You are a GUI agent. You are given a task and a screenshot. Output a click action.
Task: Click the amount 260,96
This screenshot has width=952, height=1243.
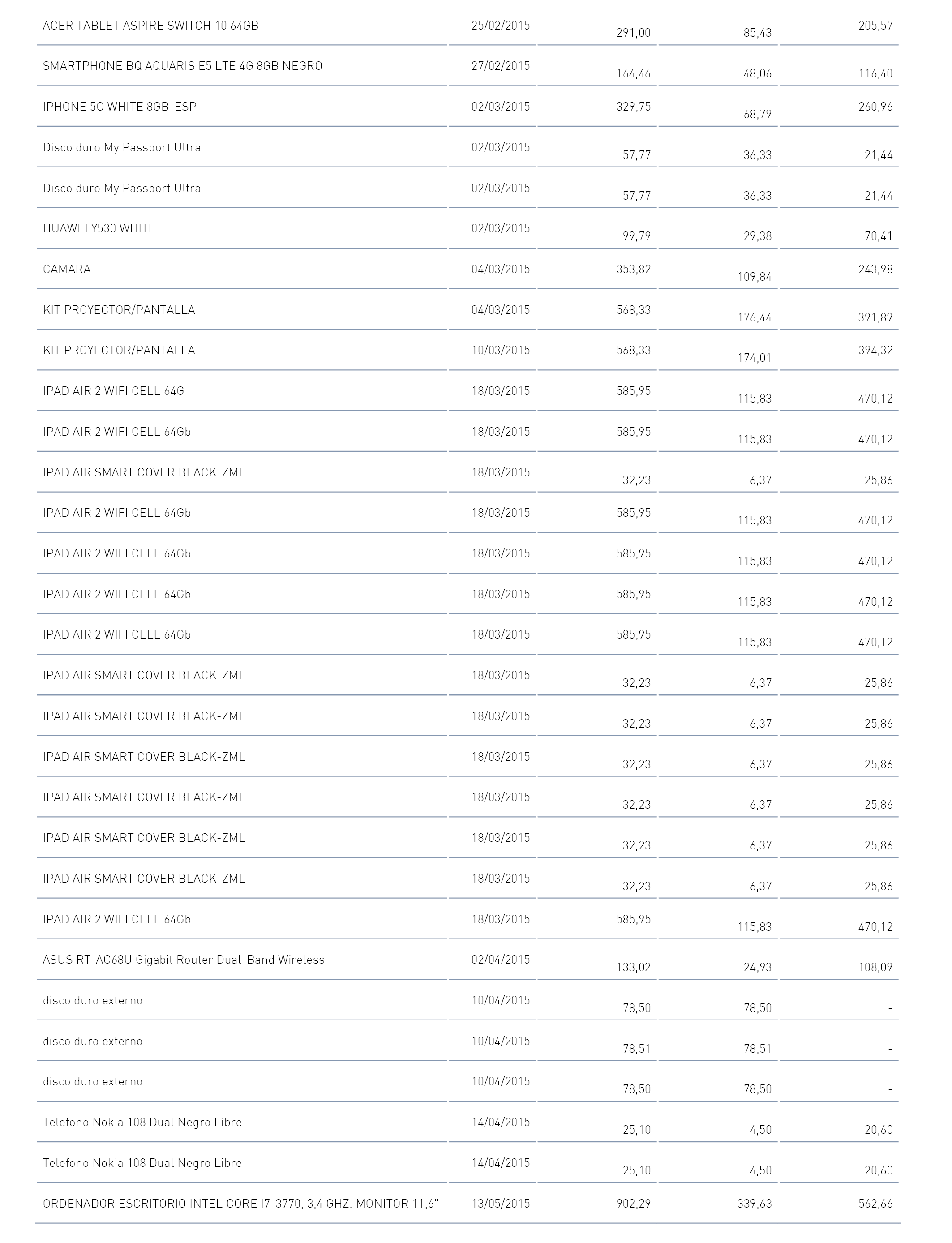[x=875, y=107]
